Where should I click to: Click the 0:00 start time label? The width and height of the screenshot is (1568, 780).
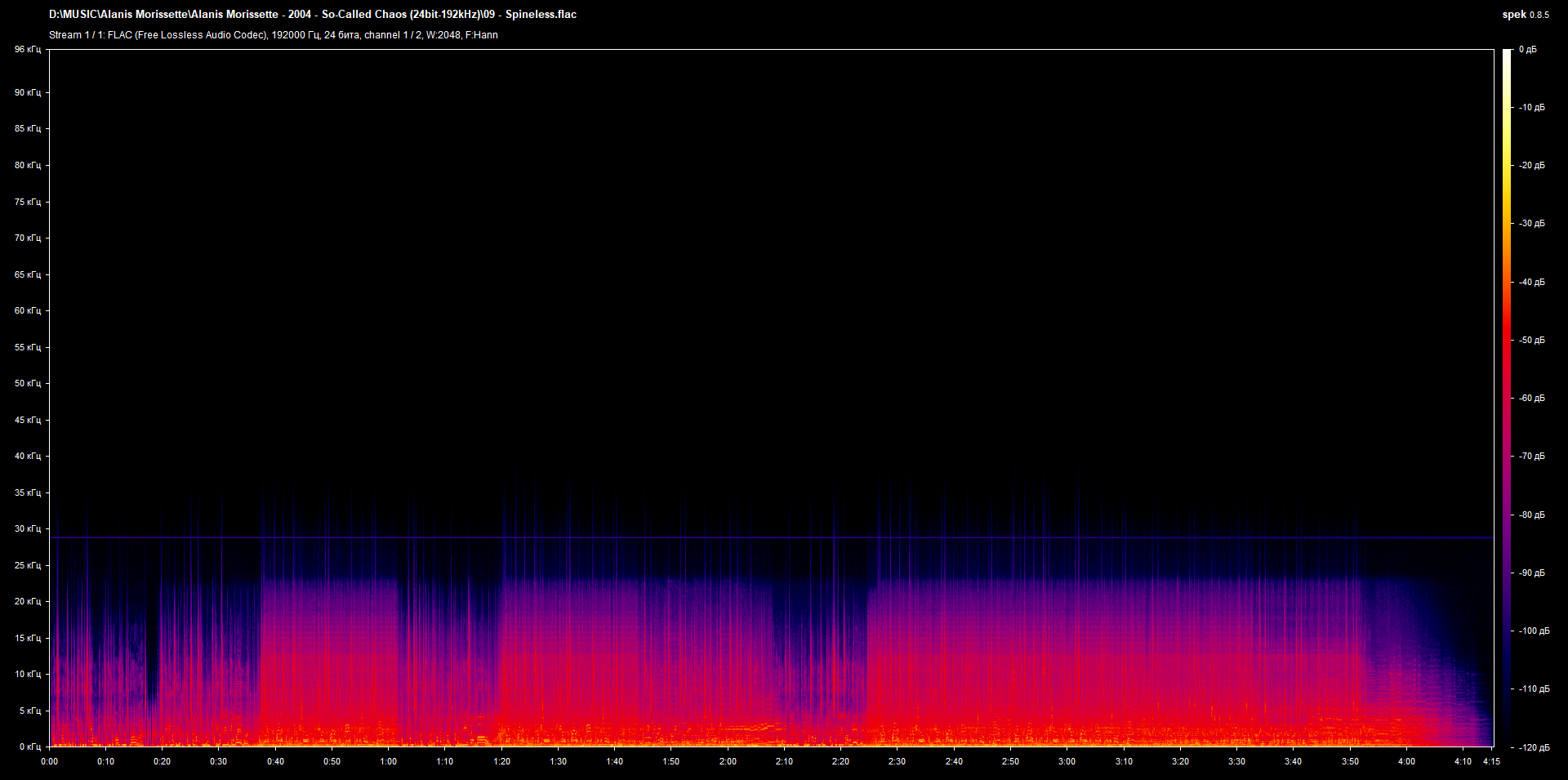coord(49,761)
